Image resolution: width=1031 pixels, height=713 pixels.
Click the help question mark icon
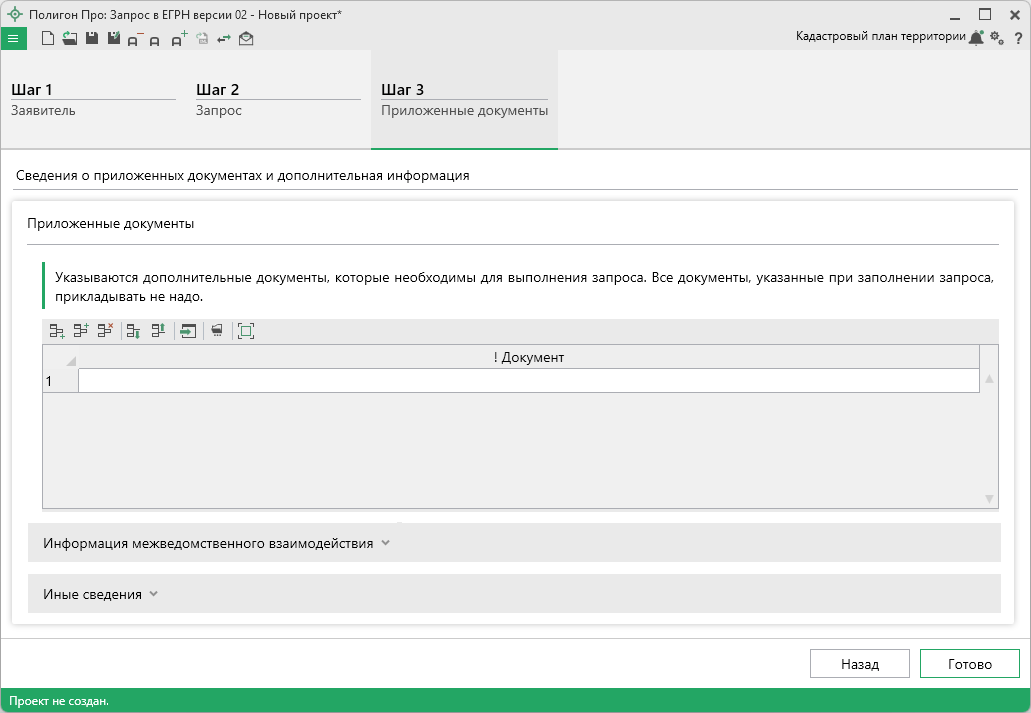(x=1018, y=38)
